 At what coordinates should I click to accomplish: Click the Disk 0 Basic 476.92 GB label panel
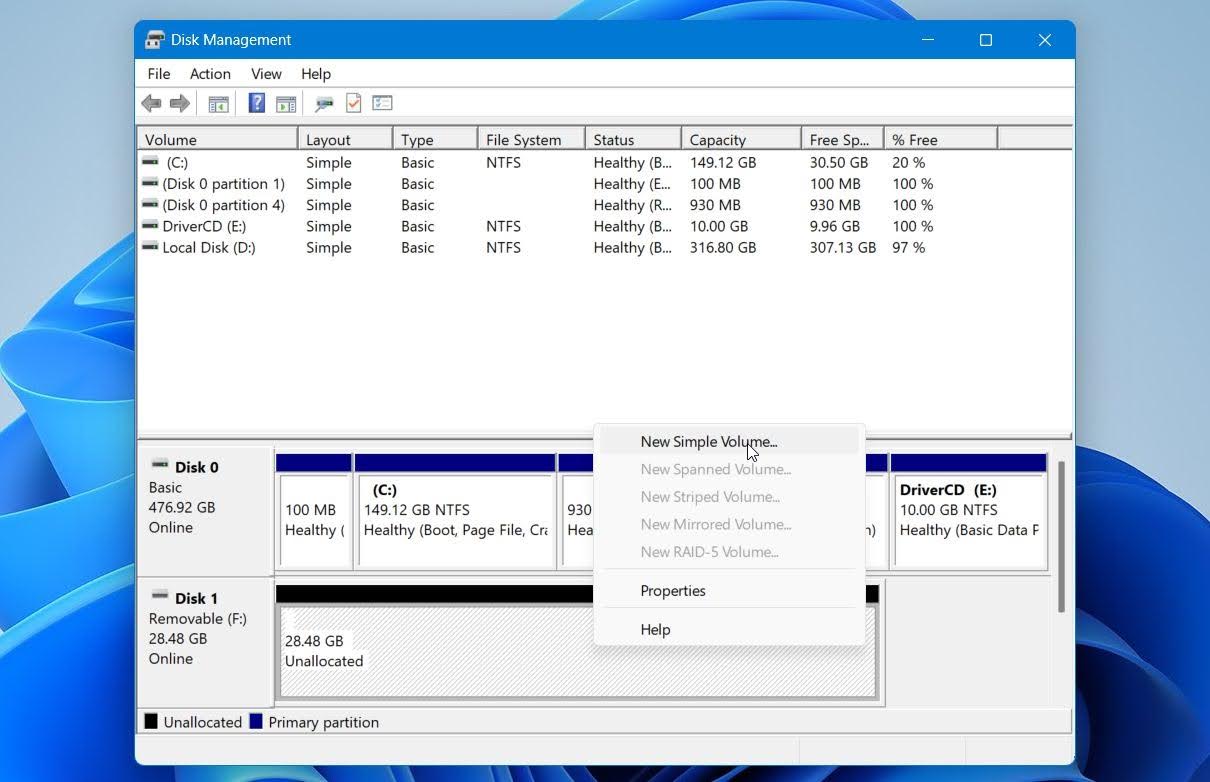pyautogui.click(x=205, y=509)
